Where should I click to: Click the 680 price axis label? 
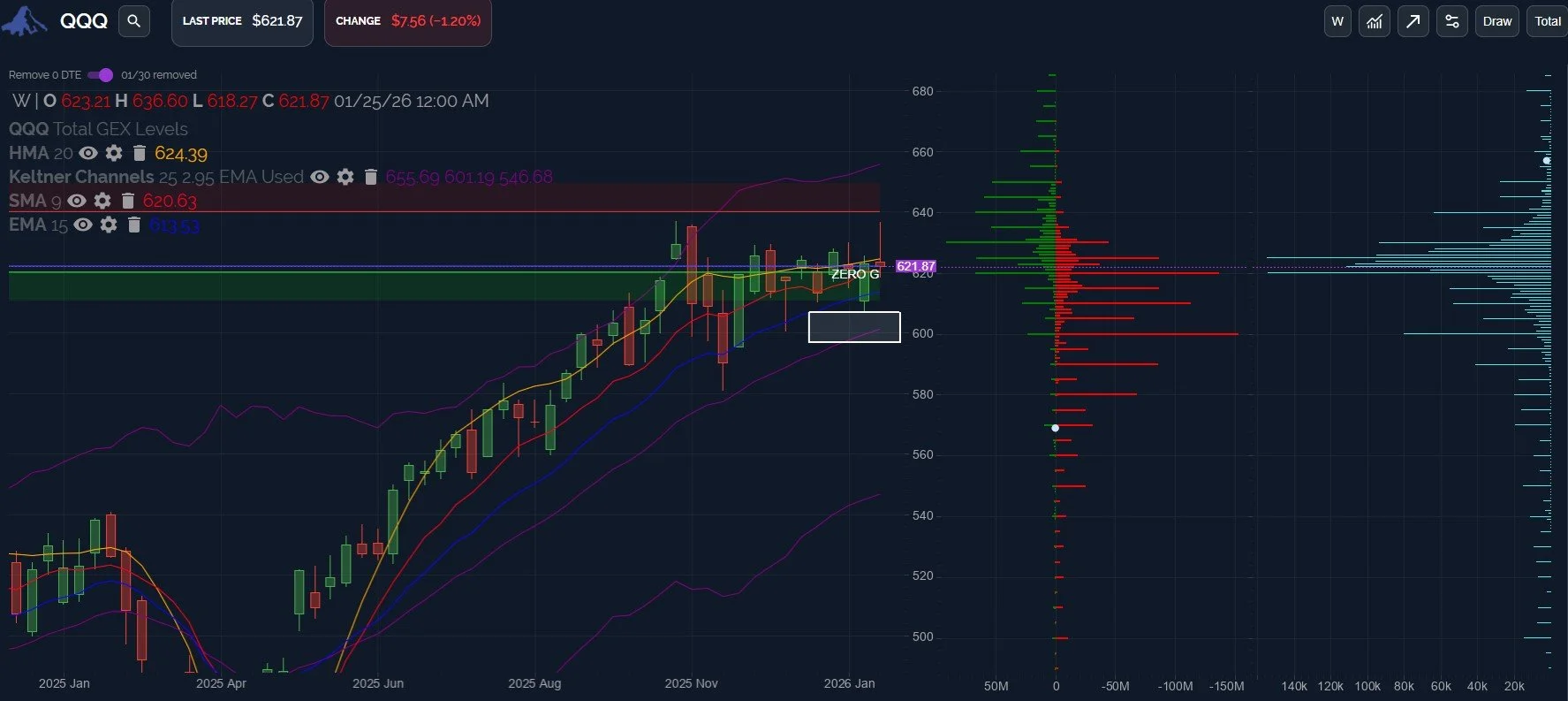[922, 91]
